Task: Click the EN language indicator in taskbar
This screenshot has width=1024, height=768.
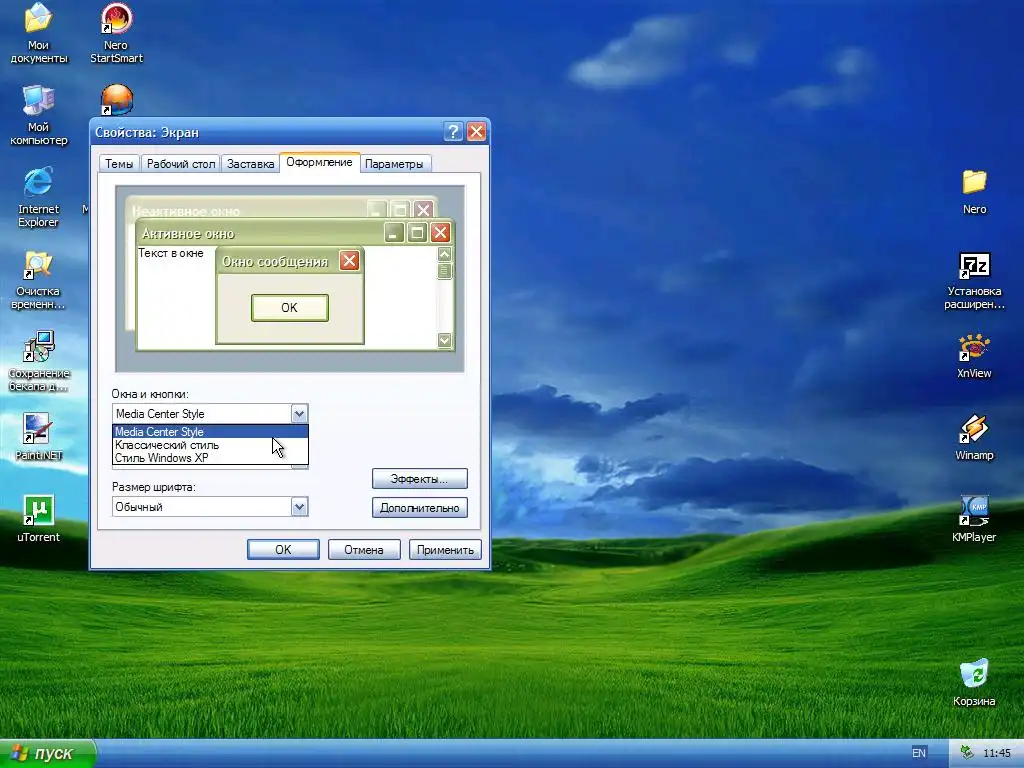Action: (919, 753)
